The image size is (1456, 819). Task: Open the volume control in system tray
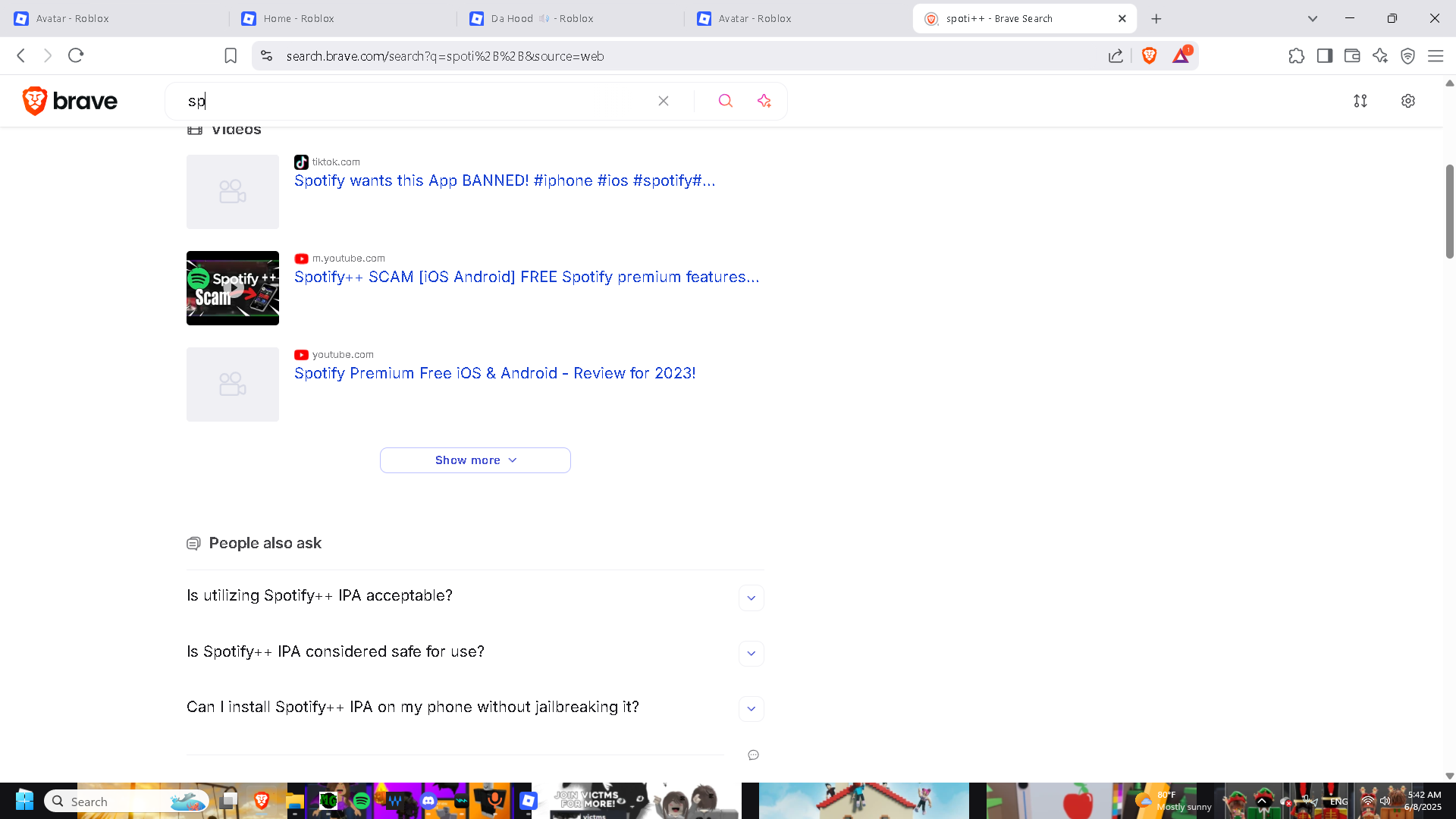pos(1385,801)
